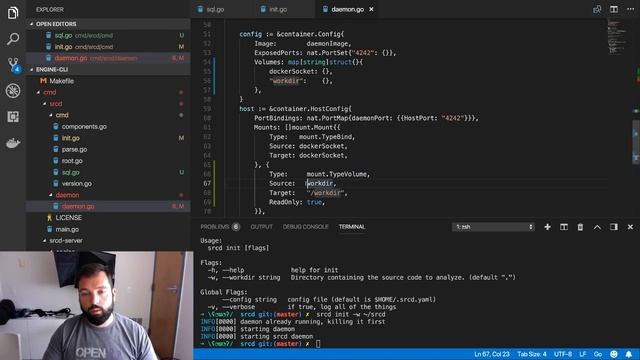Open the Debug view icon
640x360 pixels.
(13, 91)
